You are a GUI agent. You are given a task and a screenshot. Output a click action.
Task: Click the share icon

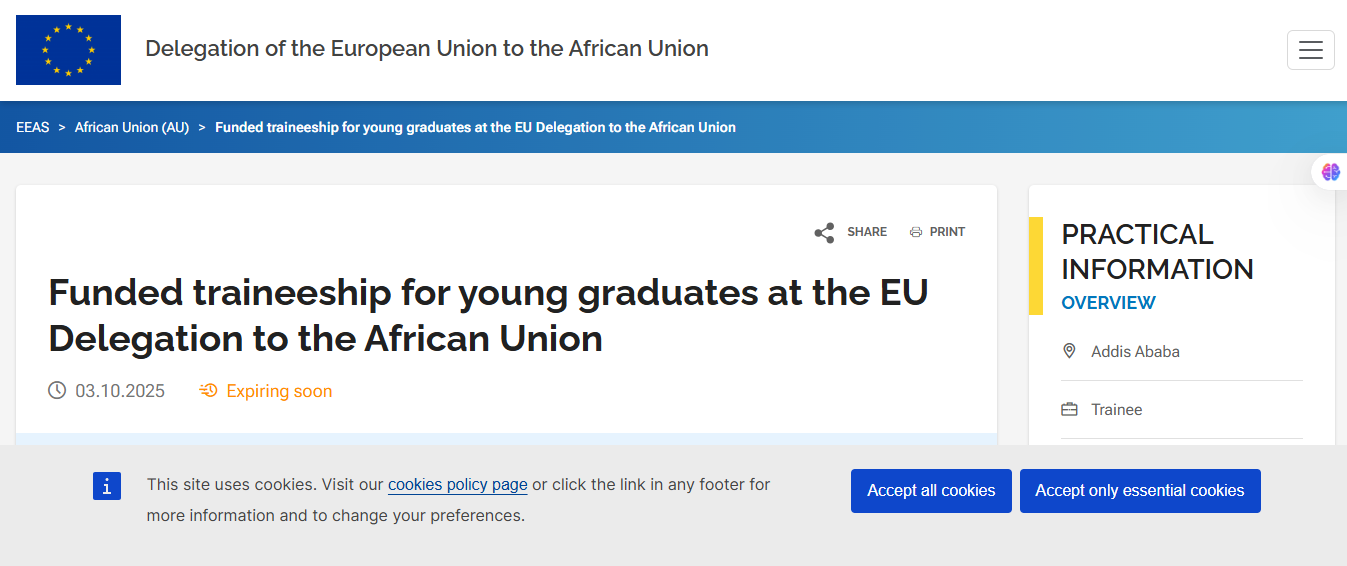[x=824, y=233]
